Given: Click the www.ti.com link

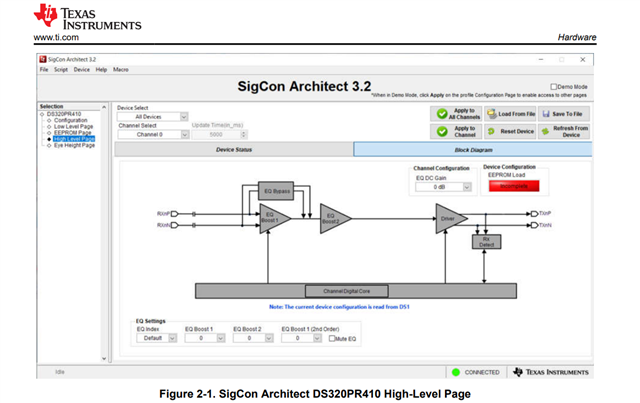Looking at the screenshot, I should (x=56, y=37).
